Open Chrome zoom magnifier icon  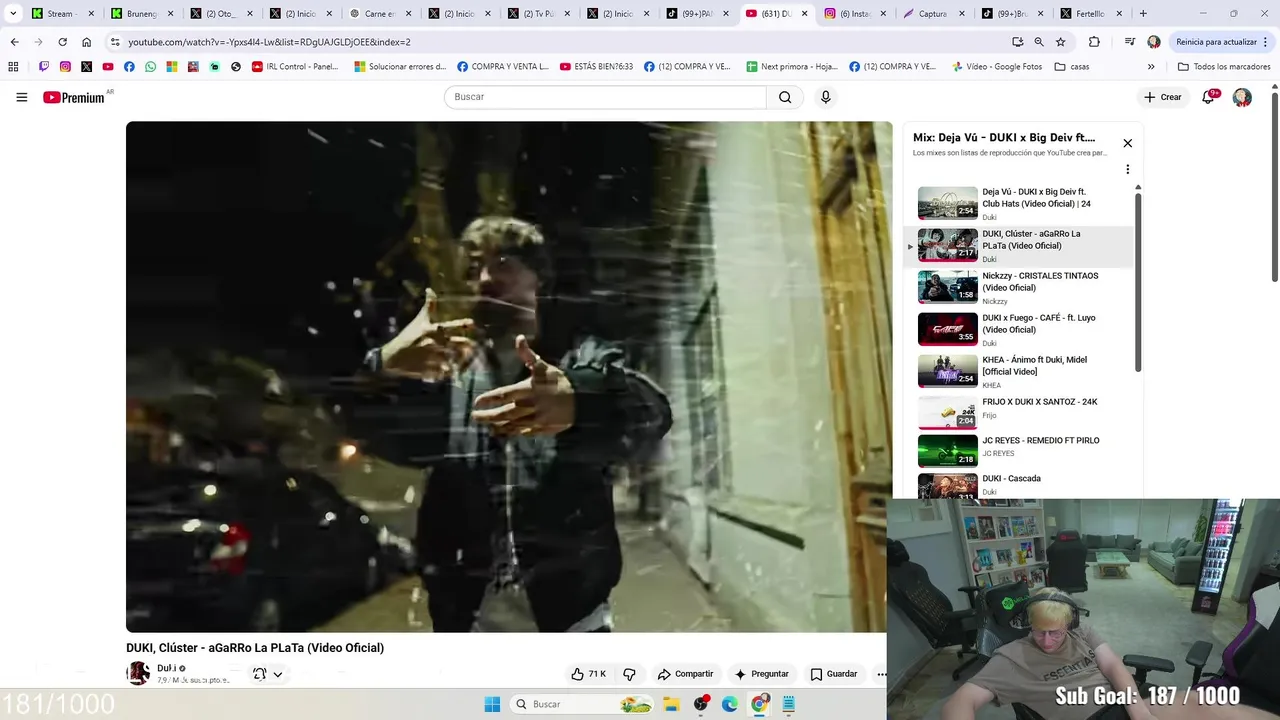pos(1039,42)
